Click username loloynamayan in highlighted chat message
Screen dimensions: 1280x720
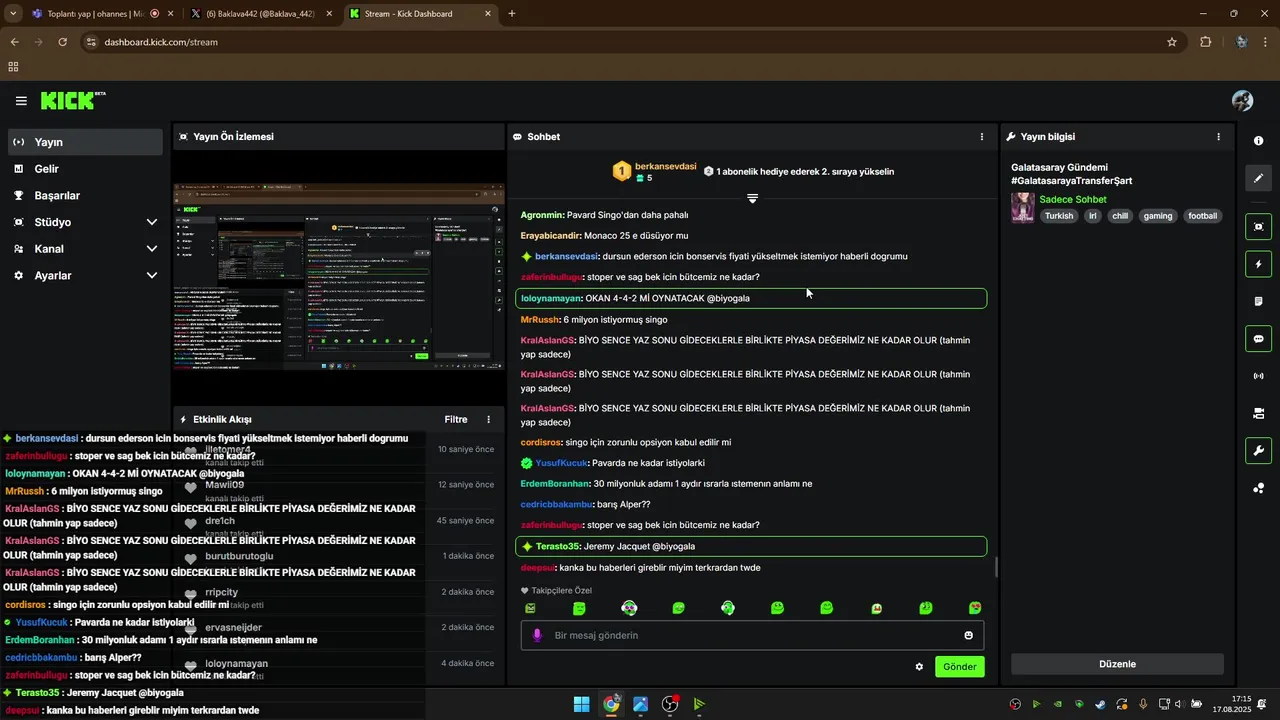point(551,298)
